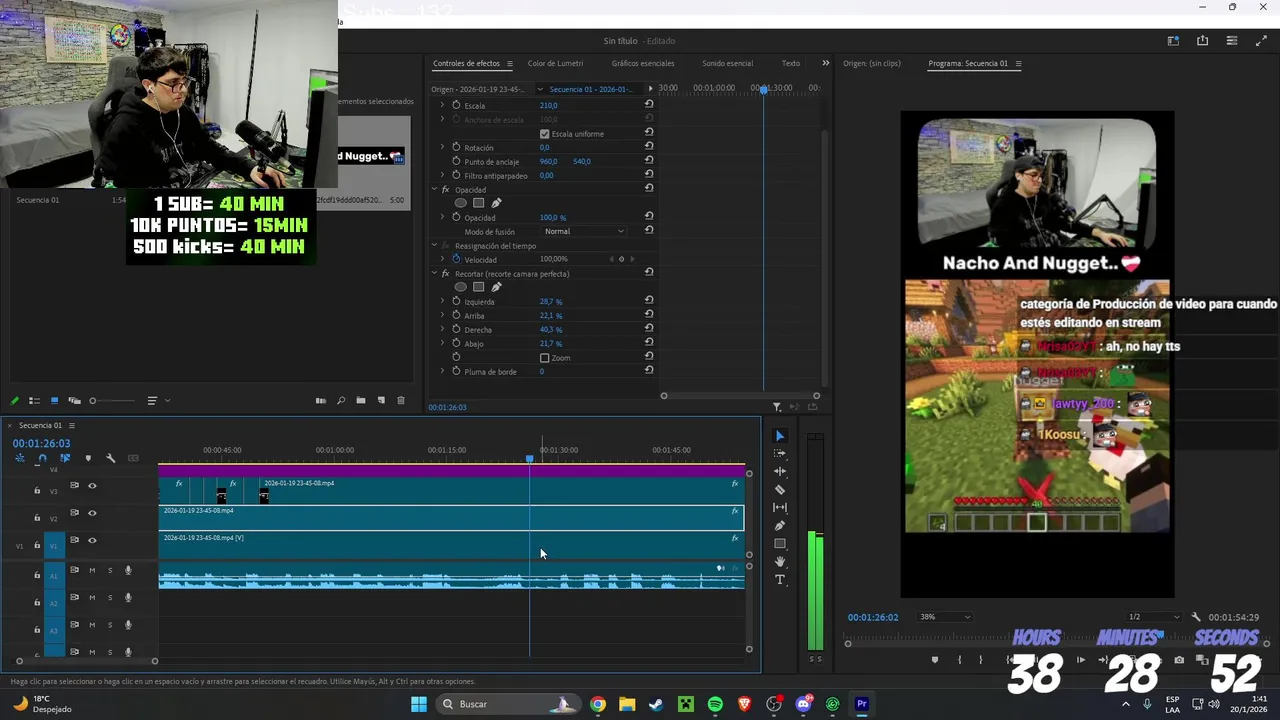Screen dimensions: 1280x720
Task: Create ellipse mask under Opacidad
Action: pyautogui.click(x=460, y=203)
